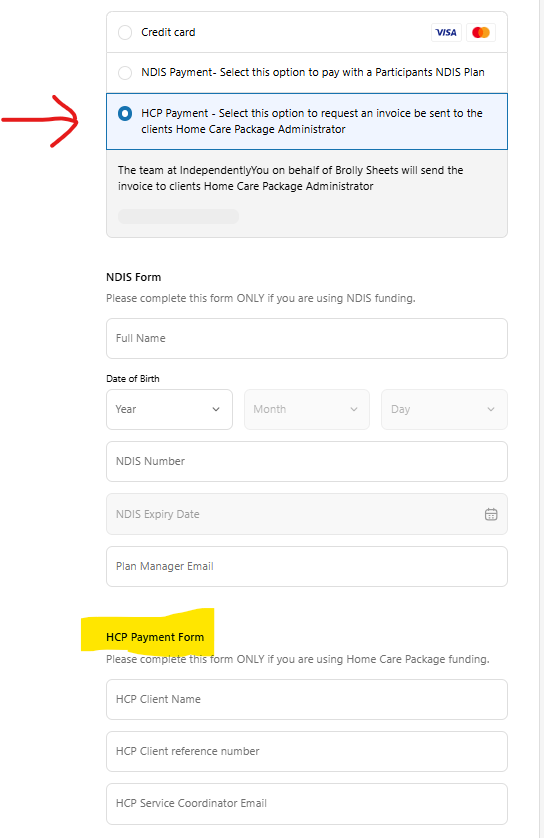This screenshot has width=544, height=838.
Task: Click the Date of Birth label
Action: [133, 378]
